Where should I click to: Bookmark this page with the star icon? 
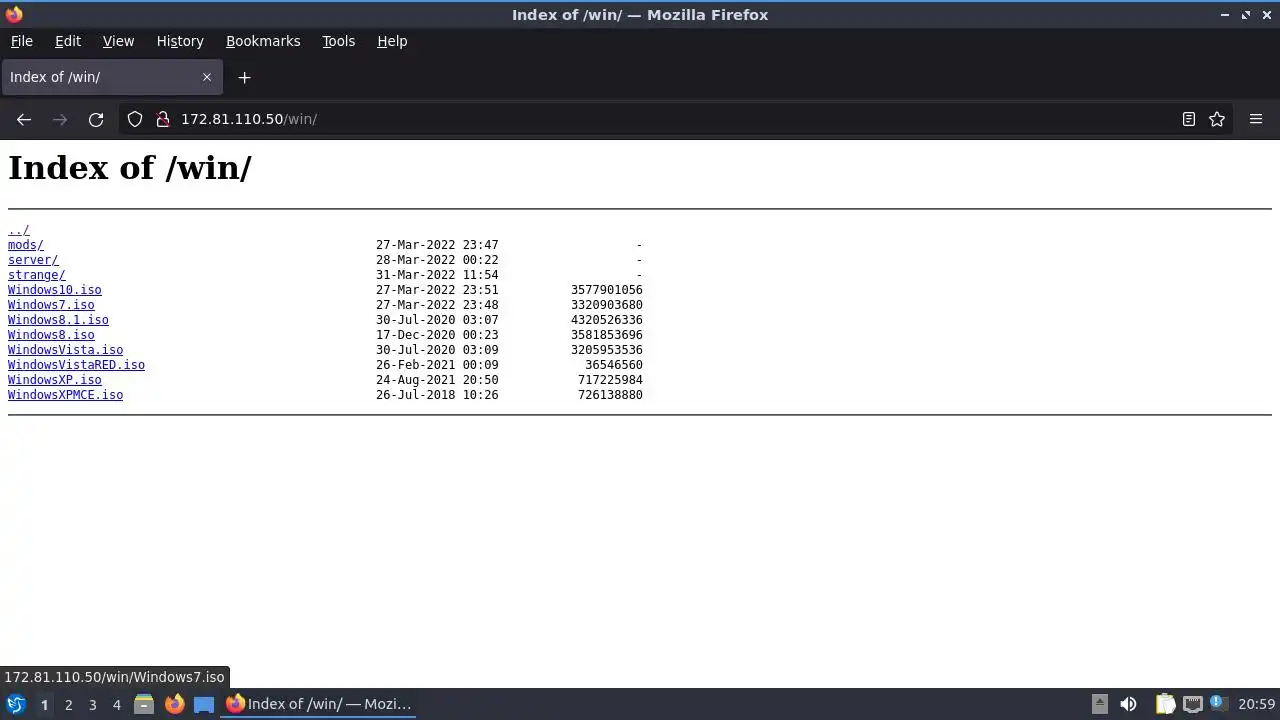click(x=1217, y=119)
